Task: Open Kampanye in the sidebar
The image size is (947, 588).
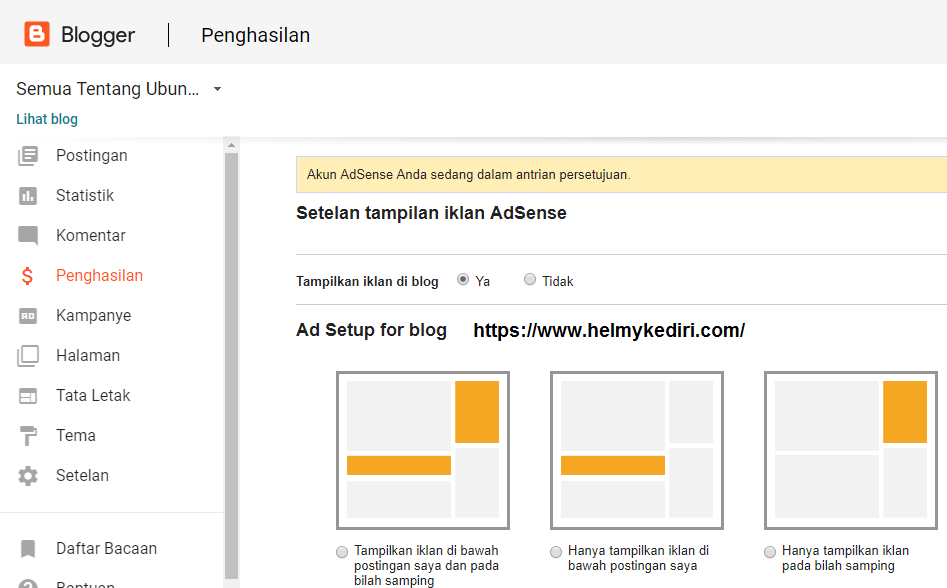Action: click(94, 315)
